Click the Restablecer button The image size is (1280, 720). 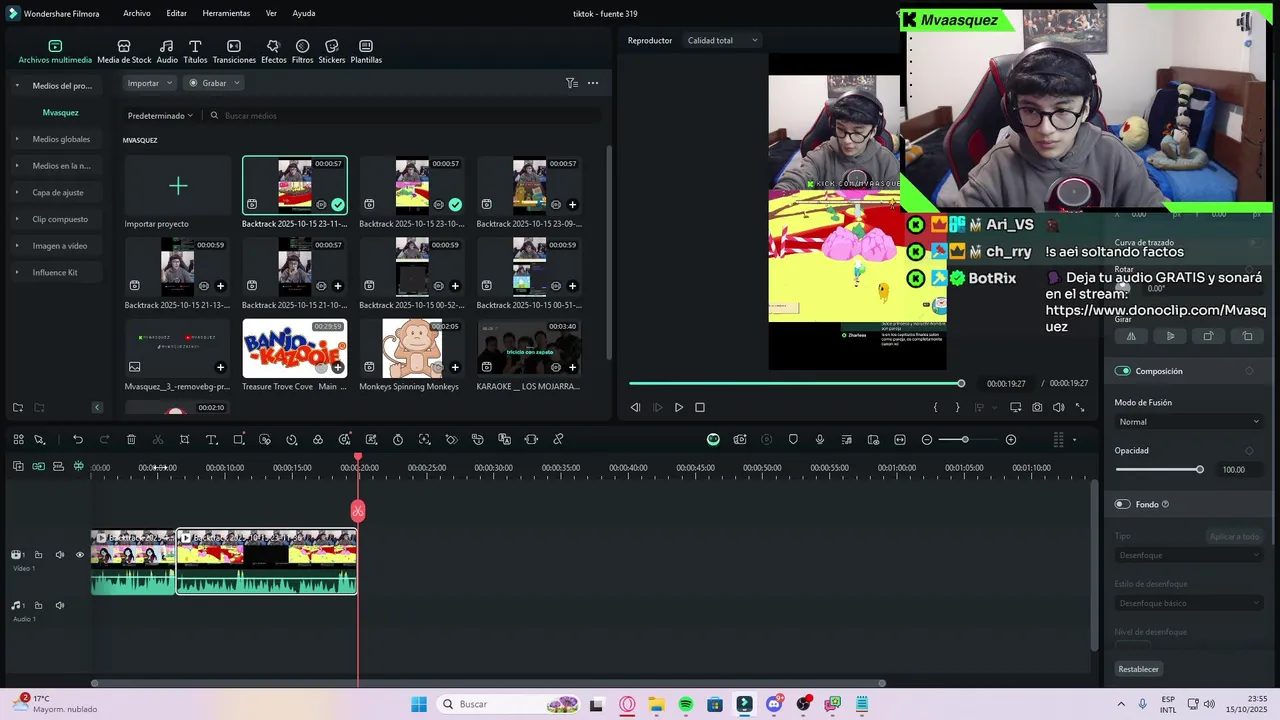(x=1139, y=669)
